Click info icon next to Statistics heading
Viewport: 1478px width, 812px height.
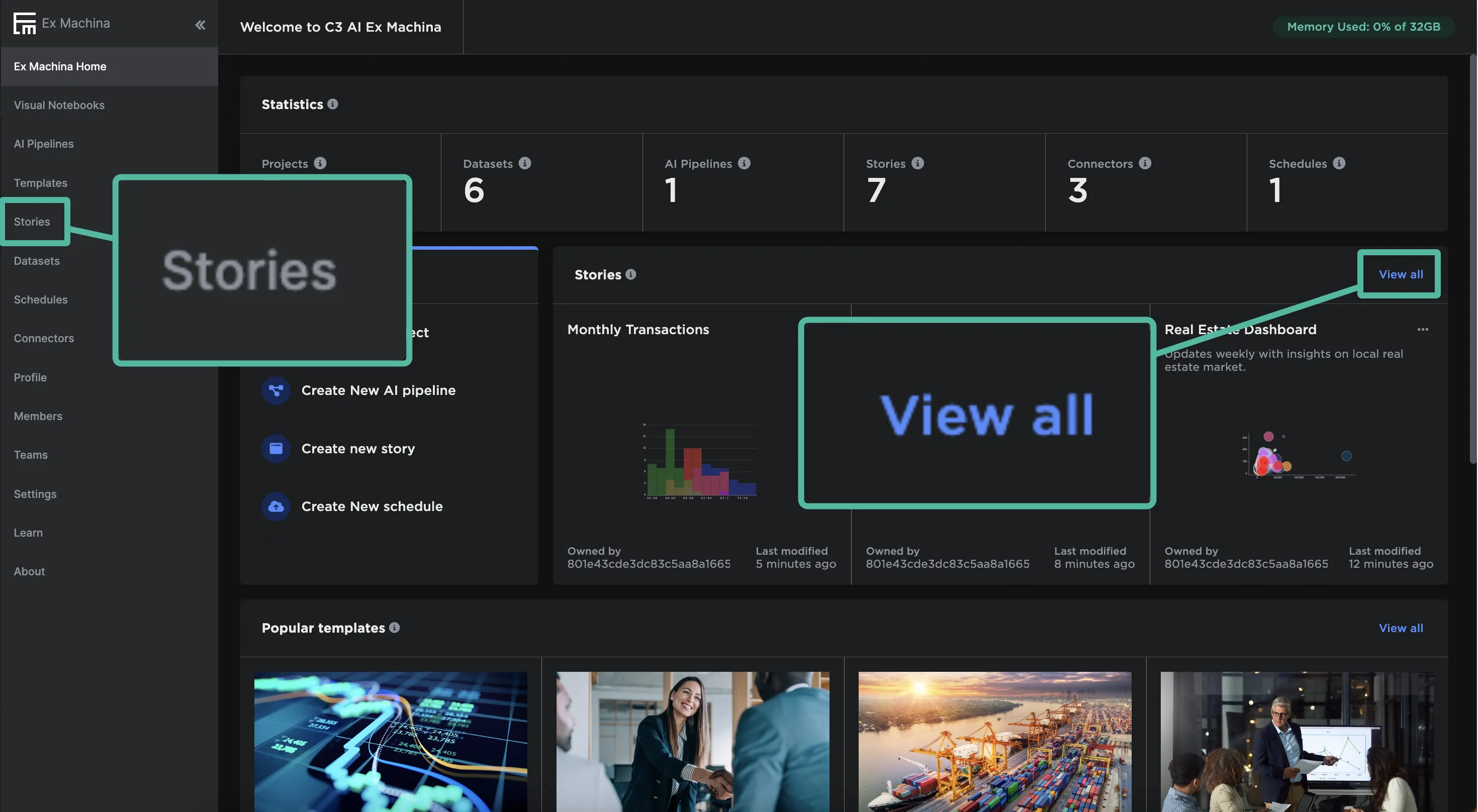[333, 104]
